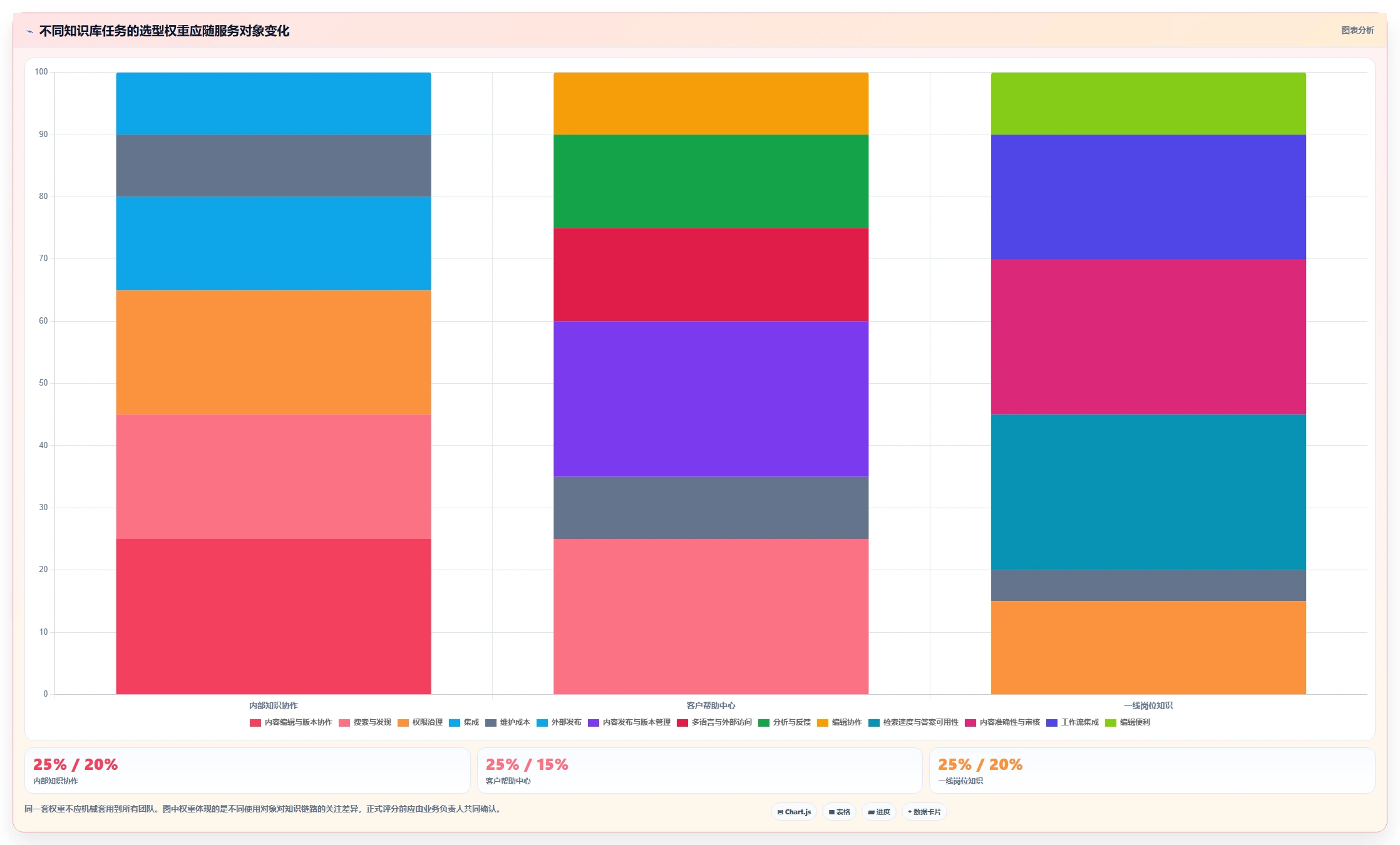Toggle the 搜索与发现 legend item
Viewport: 1400px width, 845px height.
(365, 722)
